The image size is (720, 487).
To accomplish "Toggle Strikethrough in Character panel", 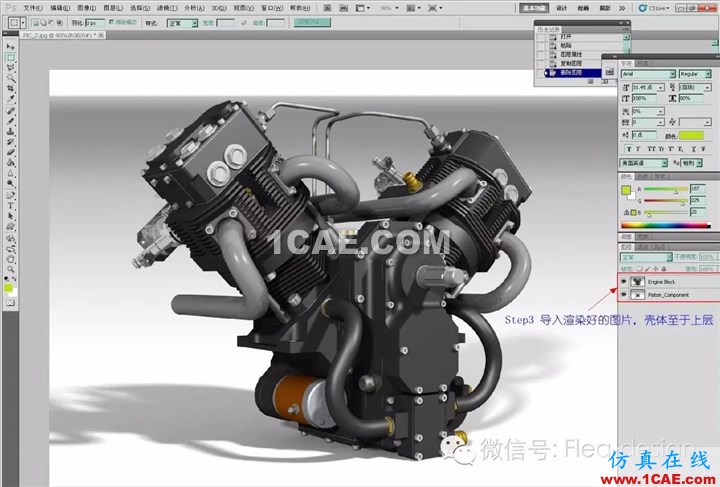I will [703, 149].
